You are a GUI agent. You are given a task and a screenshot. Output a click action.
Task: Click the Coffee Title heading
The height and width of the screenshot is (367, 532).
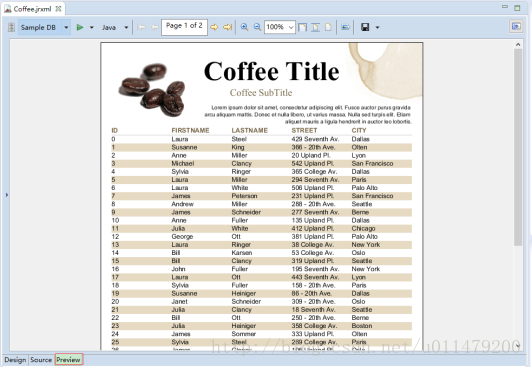pyautogui.click(x=271, y=71)
